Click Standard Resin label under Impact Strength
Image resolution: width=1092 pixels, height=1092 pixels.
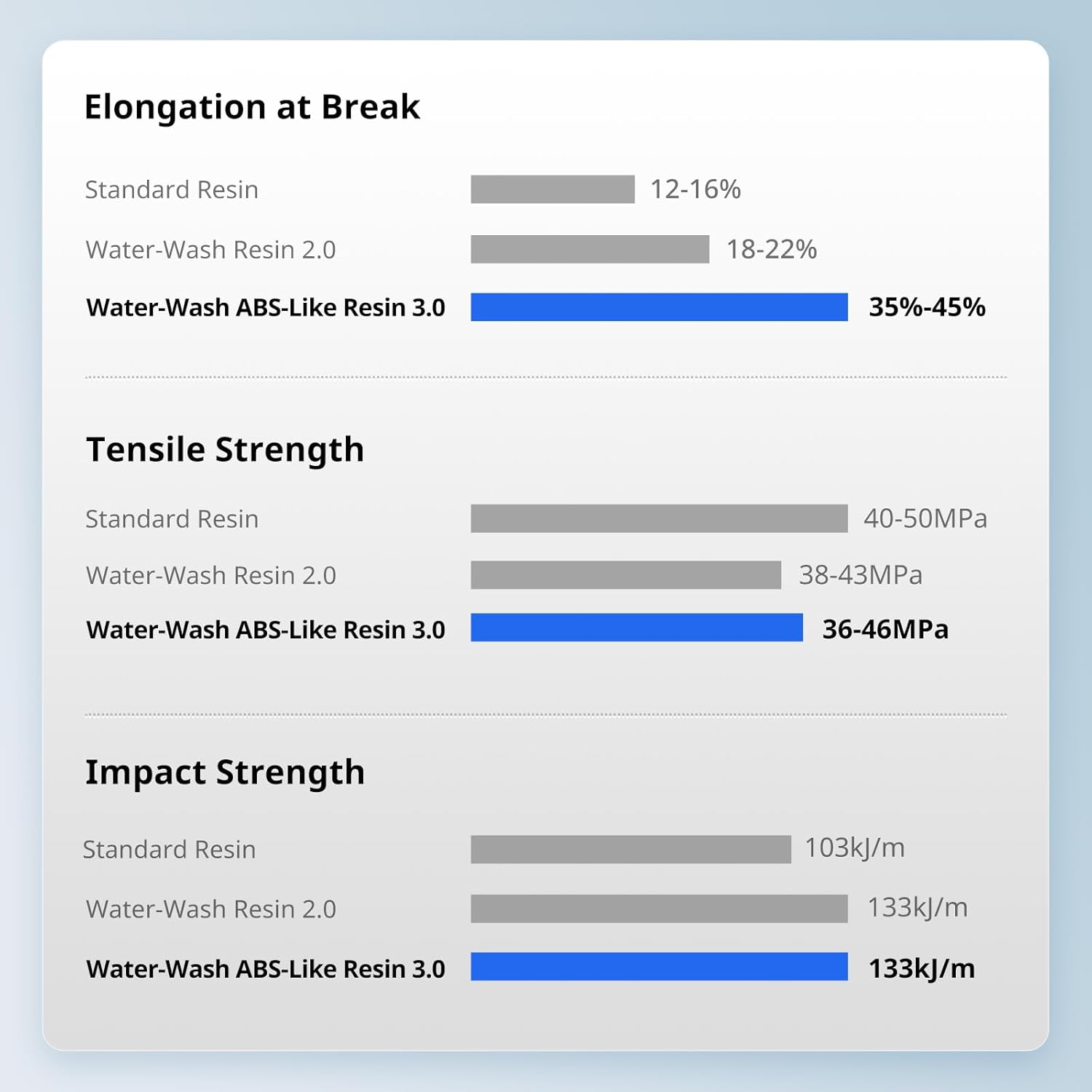[x=169, y=850]
